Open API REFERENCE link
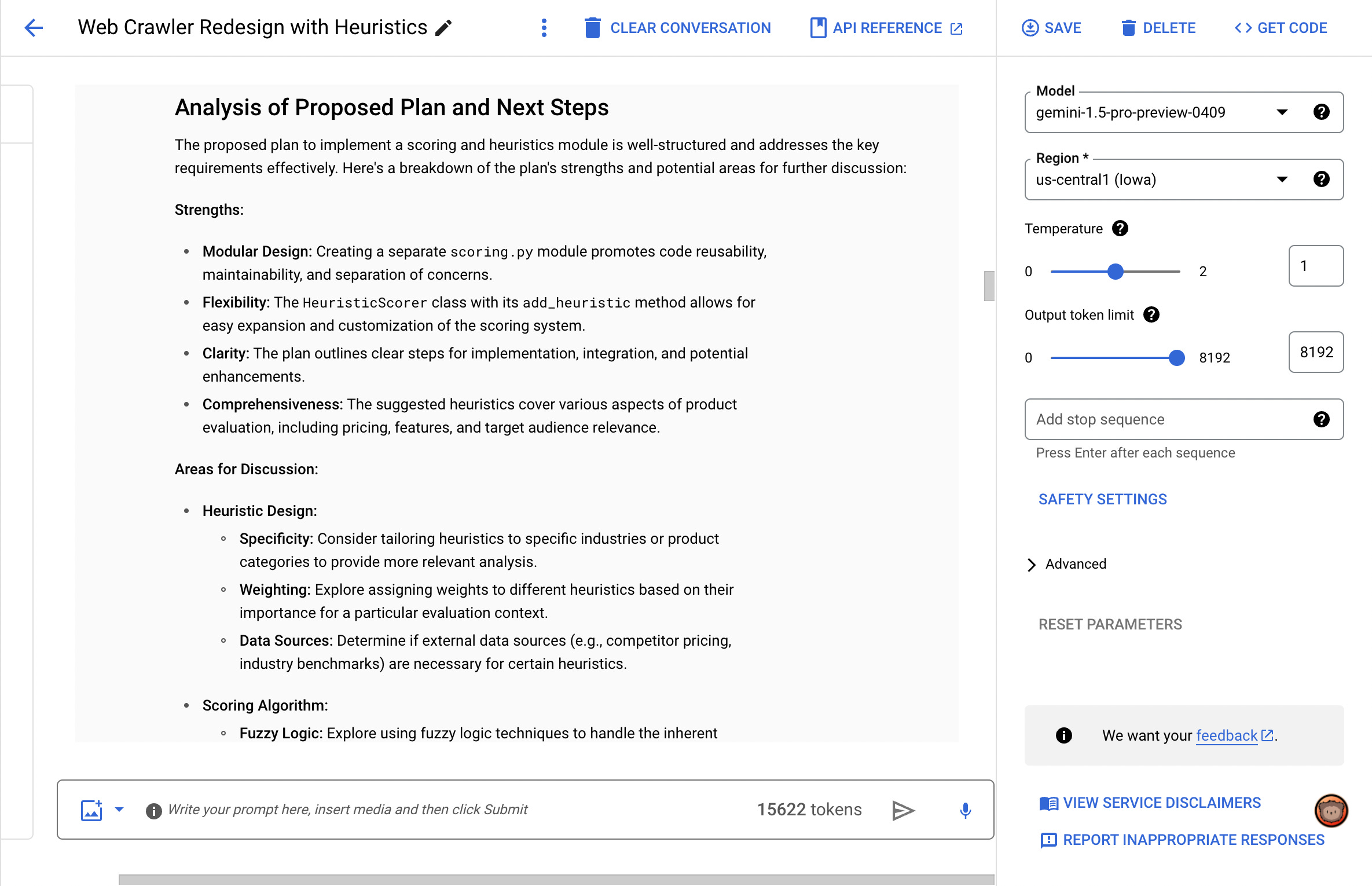Screen dimensions: 1372x886 887,28
